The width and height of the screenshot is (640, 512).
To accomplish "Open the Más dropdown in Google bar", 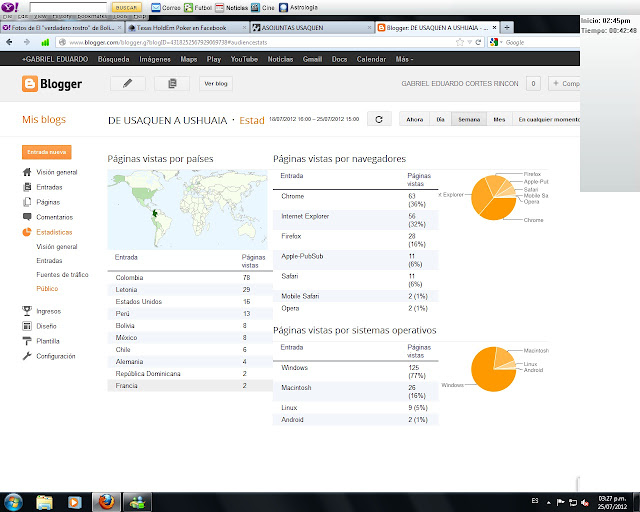I will click(x=404, y=59).
